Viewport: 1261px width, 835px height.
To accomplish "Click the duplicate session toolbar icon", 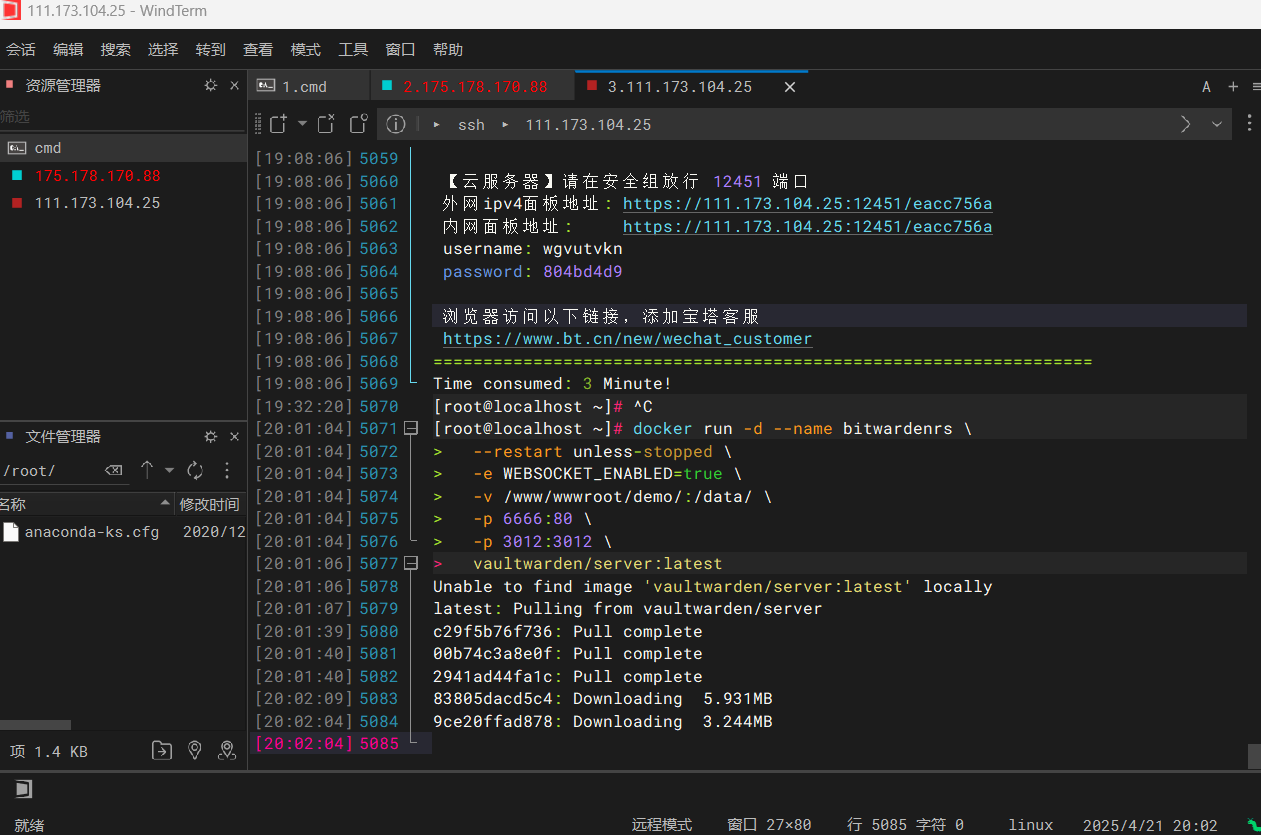I will [x=358, y=124].
